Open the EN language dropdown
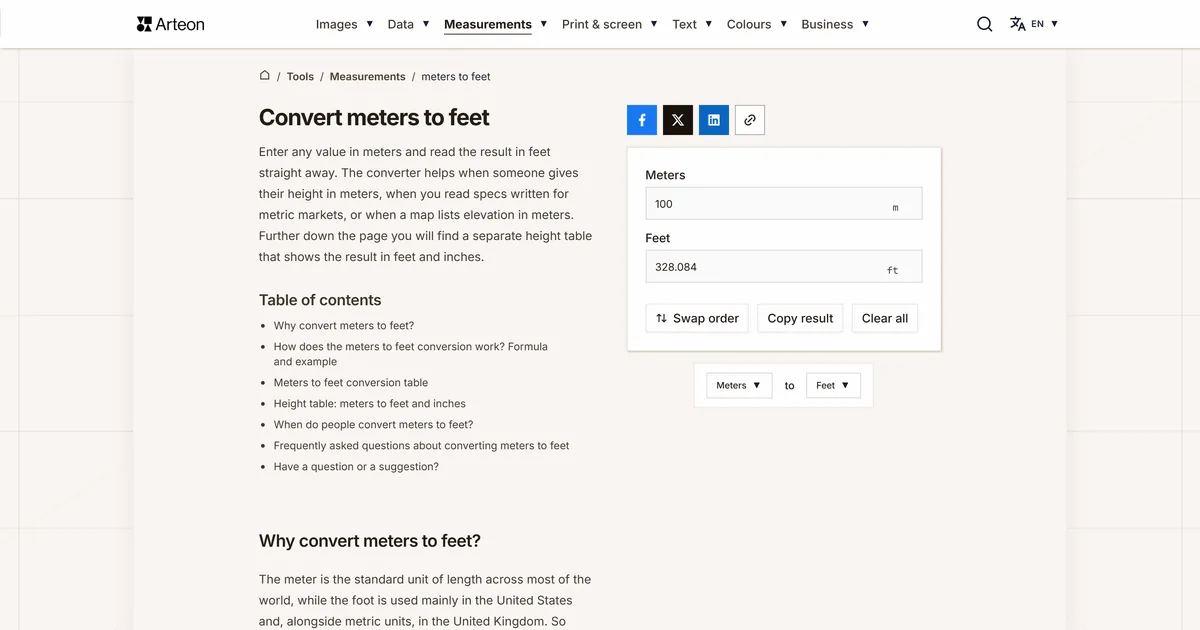This screenshot has height=630, width=1200. point(1045,24)
